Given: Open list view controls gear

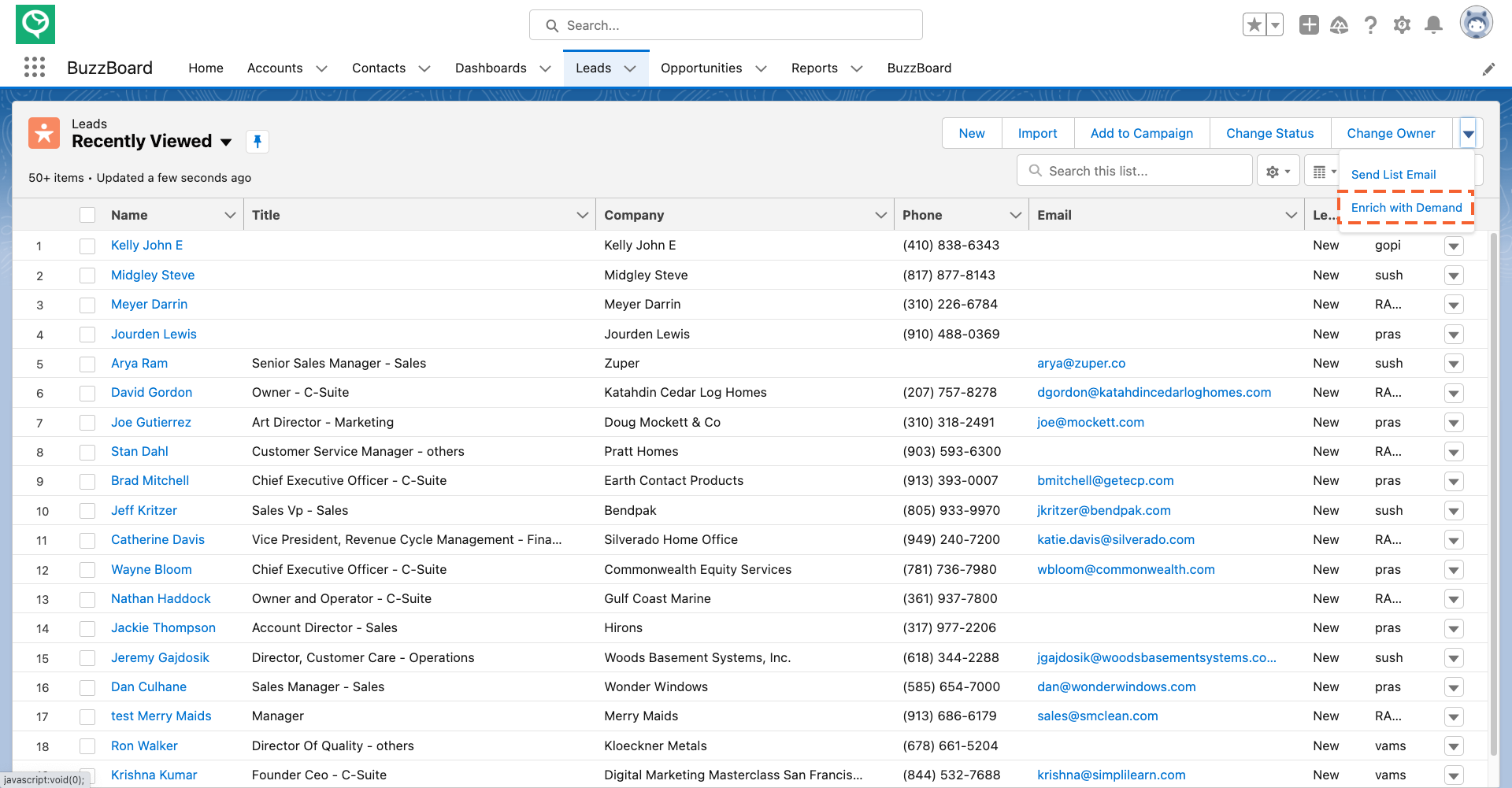Looking at the screenshot, I should click(x=1278, y=171).
